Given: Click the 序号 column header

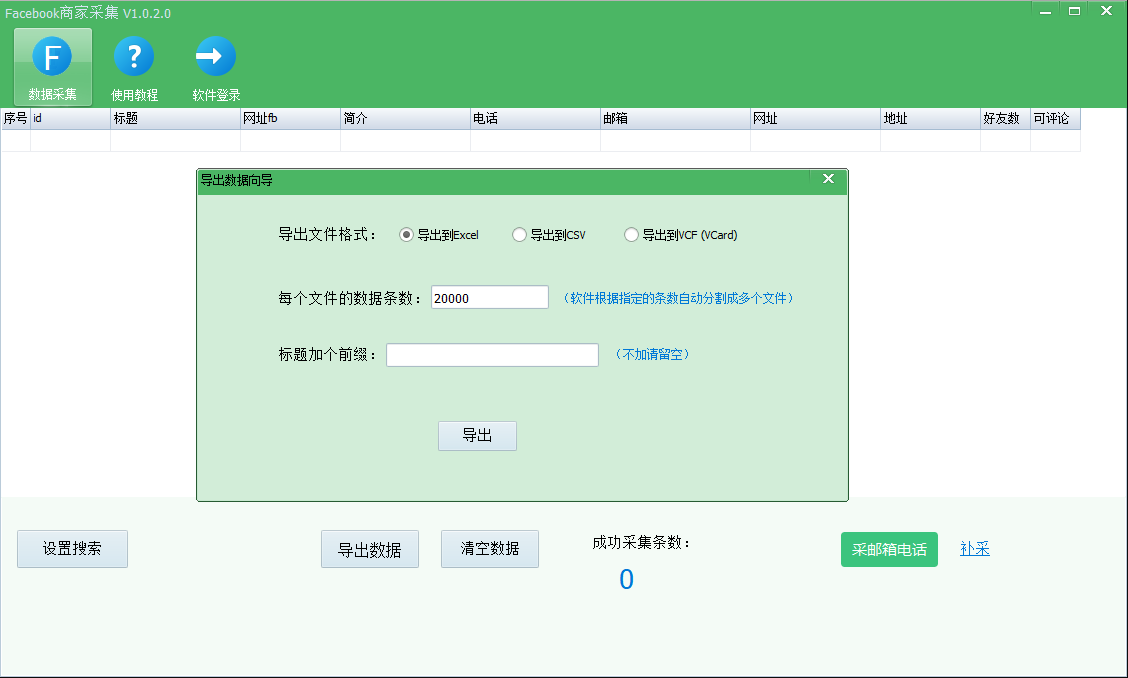Looking at the screenshot, I should coord(16,119).
